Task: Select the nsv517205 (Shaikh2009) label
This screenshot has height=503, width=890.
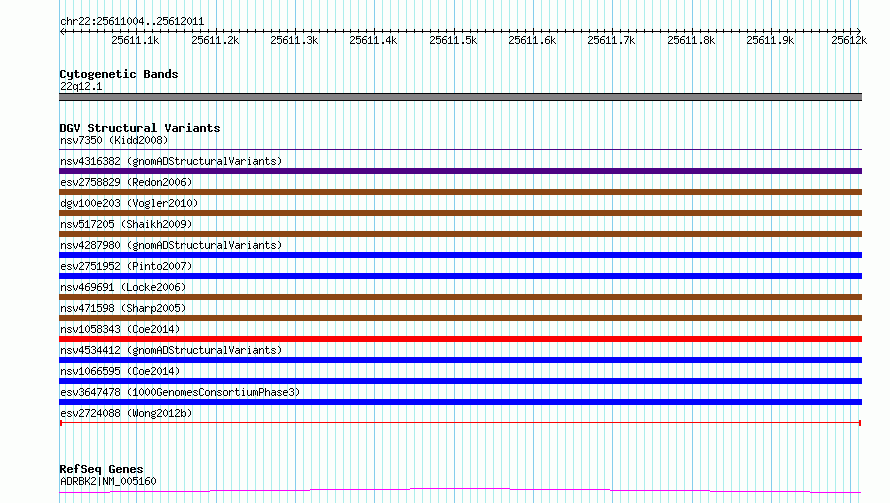Action: coord(126,224)
